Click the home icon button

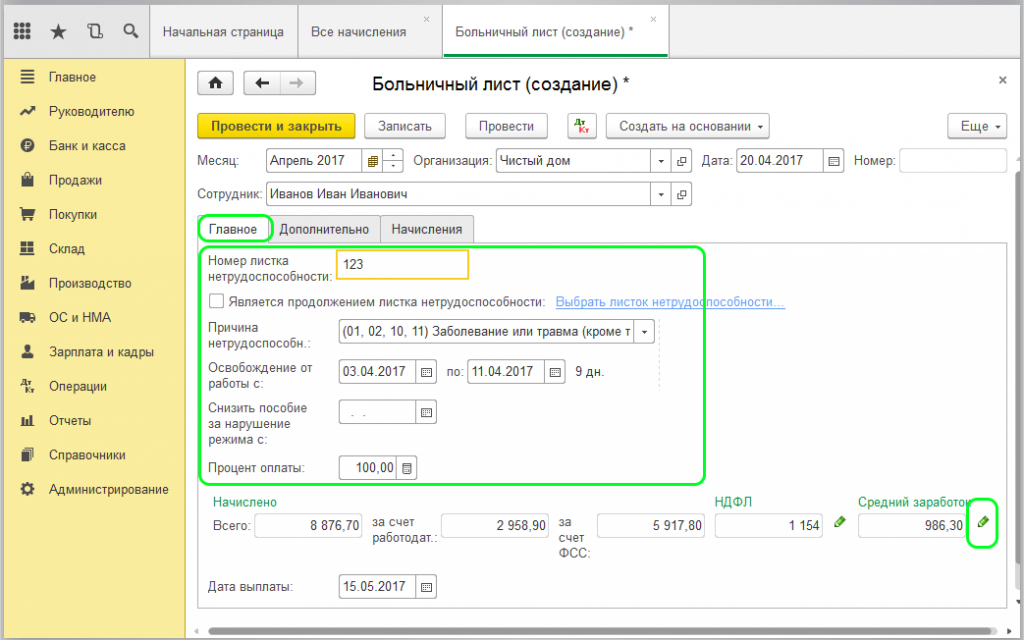[215, 83]
